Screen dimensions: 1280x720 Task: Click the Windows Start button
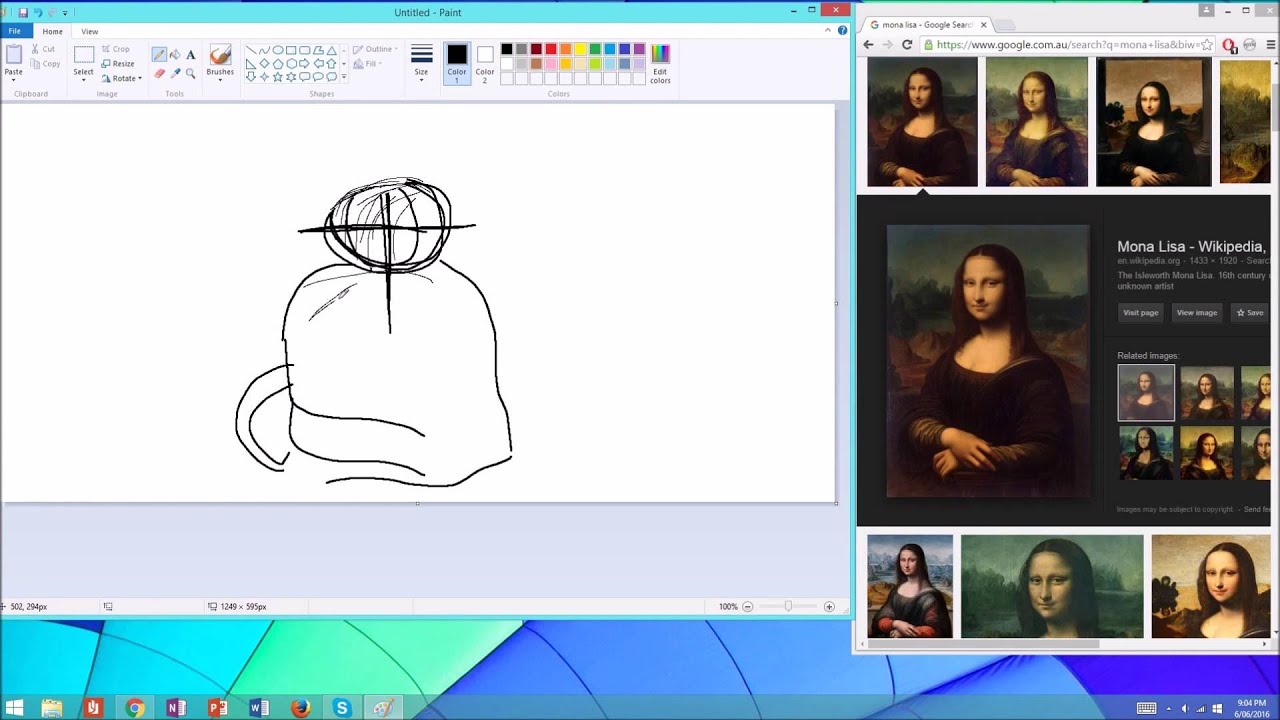[x=14, y=708]
